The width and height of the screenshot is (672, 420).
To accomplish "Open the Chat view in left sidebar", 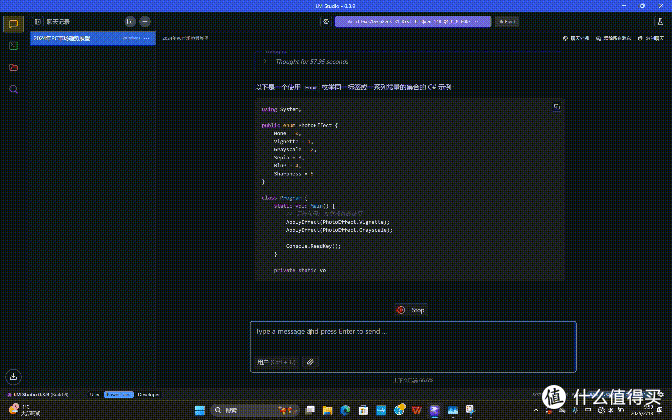I will (x=13, y=24).
